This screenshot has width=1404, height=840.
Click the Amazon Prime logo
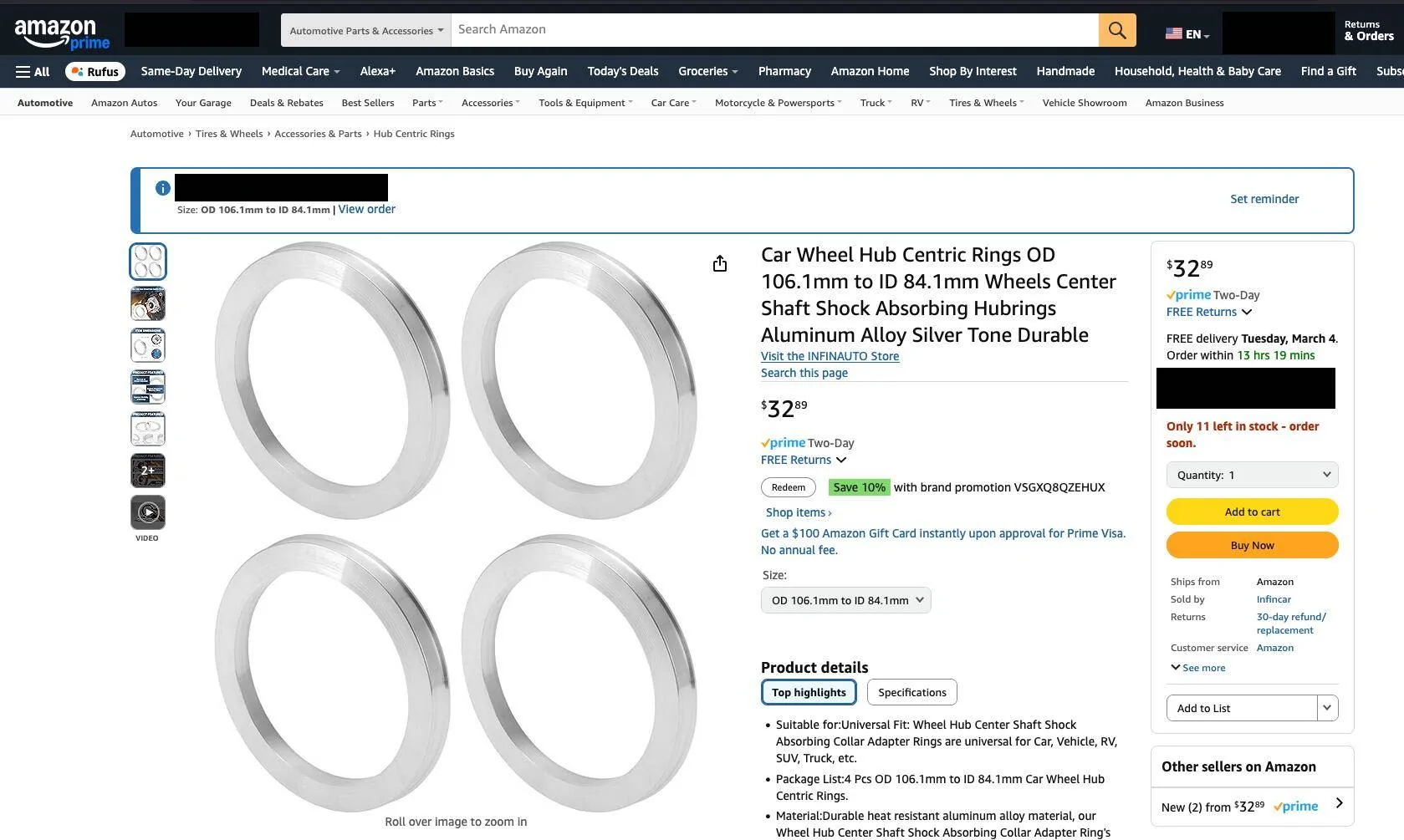62,33
